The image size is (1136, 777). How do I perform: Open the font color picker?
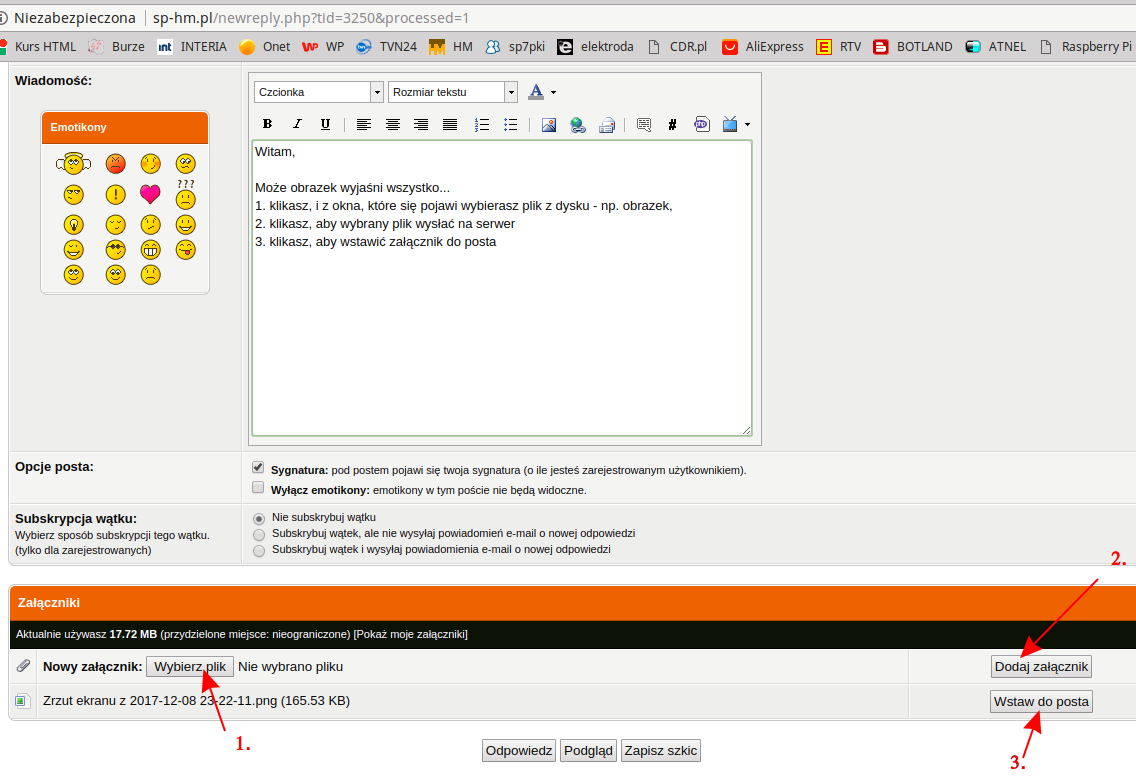tap(541, 92)
